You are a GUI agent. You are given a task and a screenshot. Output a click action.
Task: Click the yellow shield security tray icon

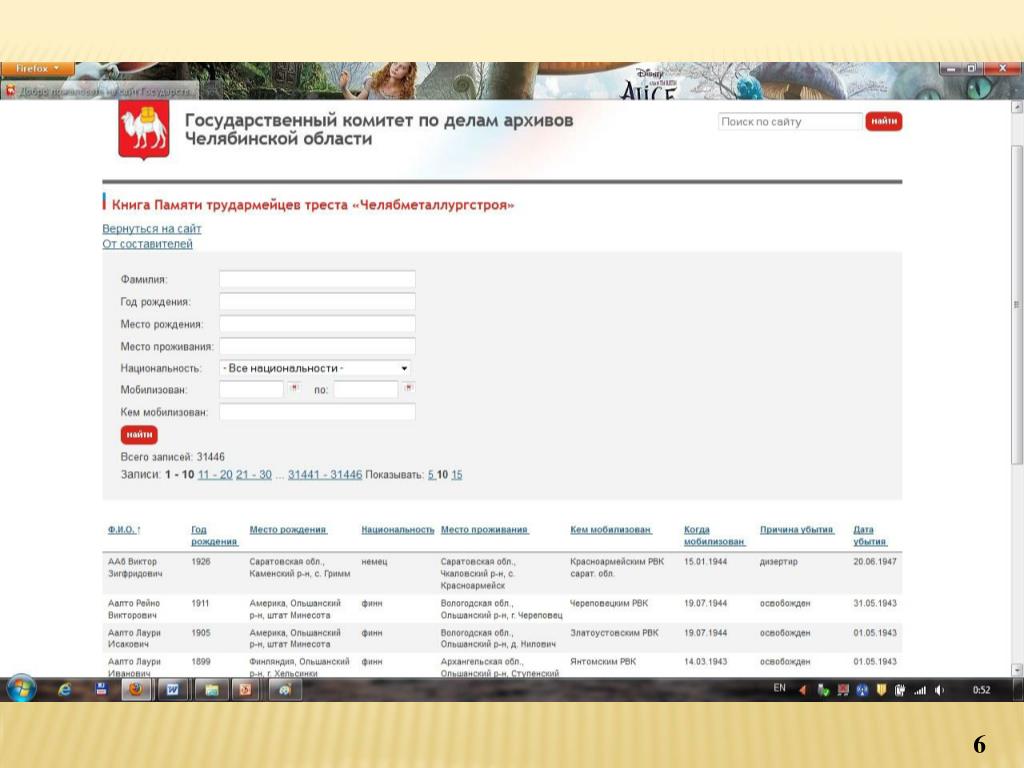881,690
